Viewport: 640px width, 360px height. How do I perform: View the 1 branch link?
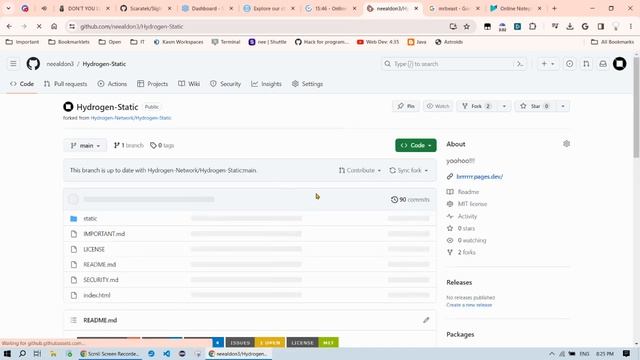[129, 145]
